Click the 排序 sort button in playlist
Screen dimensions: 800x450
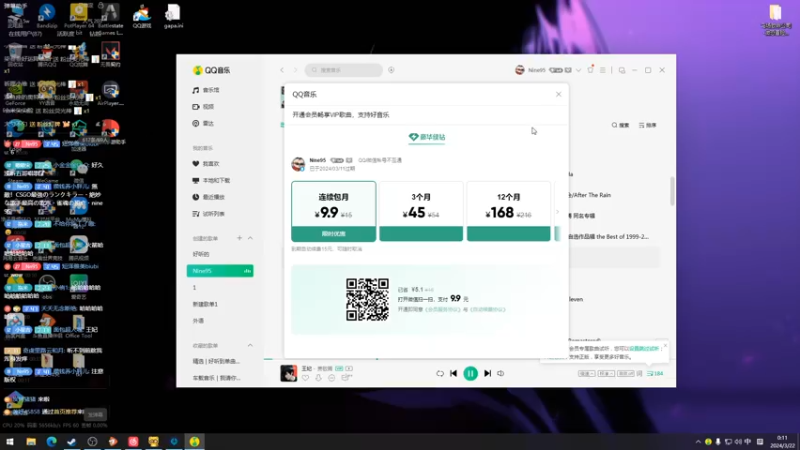[x=647, y=125]
